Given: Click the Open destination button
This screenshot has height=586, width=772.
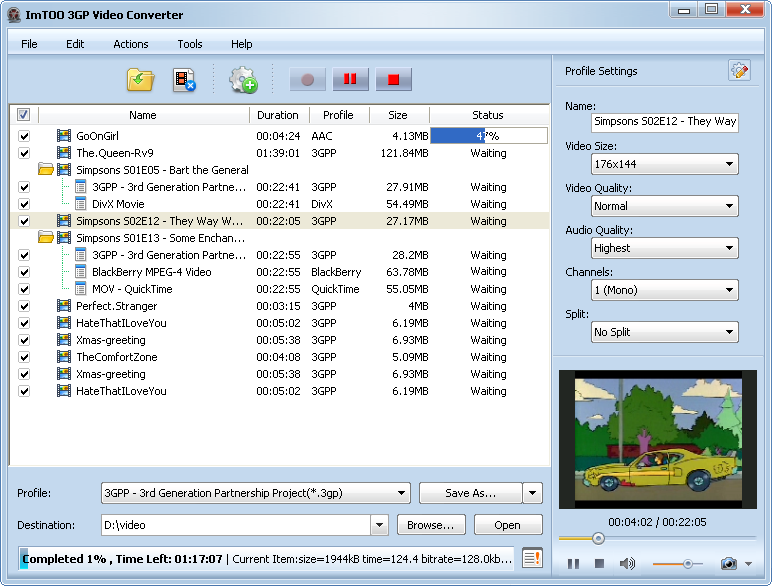Looking at the screenshot, I should tap(508, 525).
